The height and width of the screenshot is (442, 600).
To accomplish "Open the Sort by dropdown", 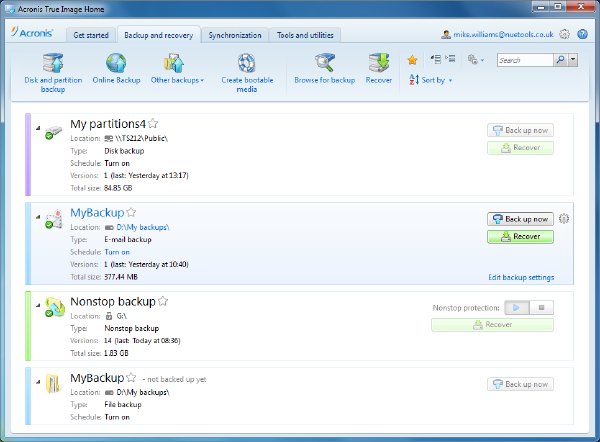I will tap(431, 80).
